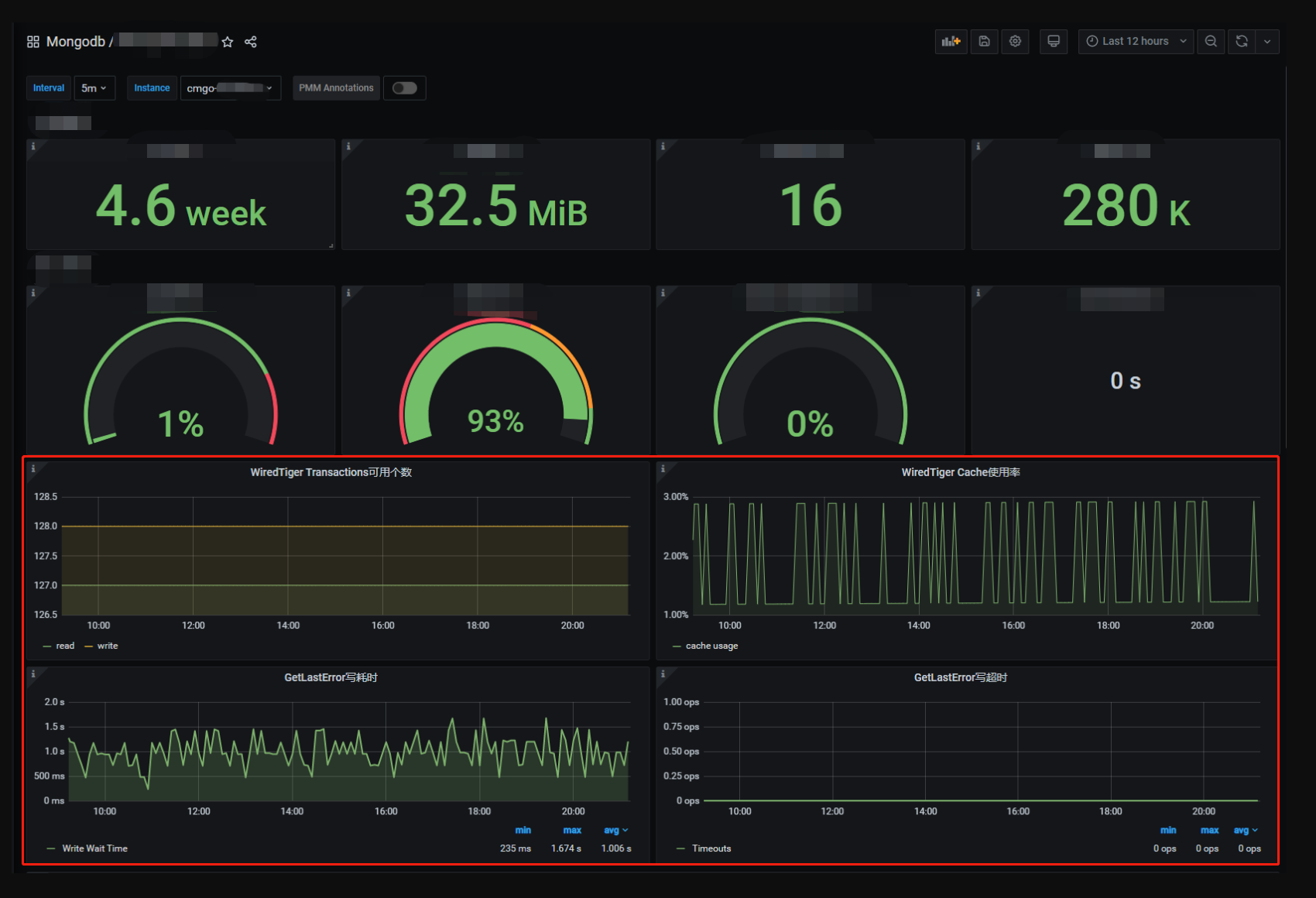
Task: Open the WiredTiger Cache panel title menu
Action: 960,472
